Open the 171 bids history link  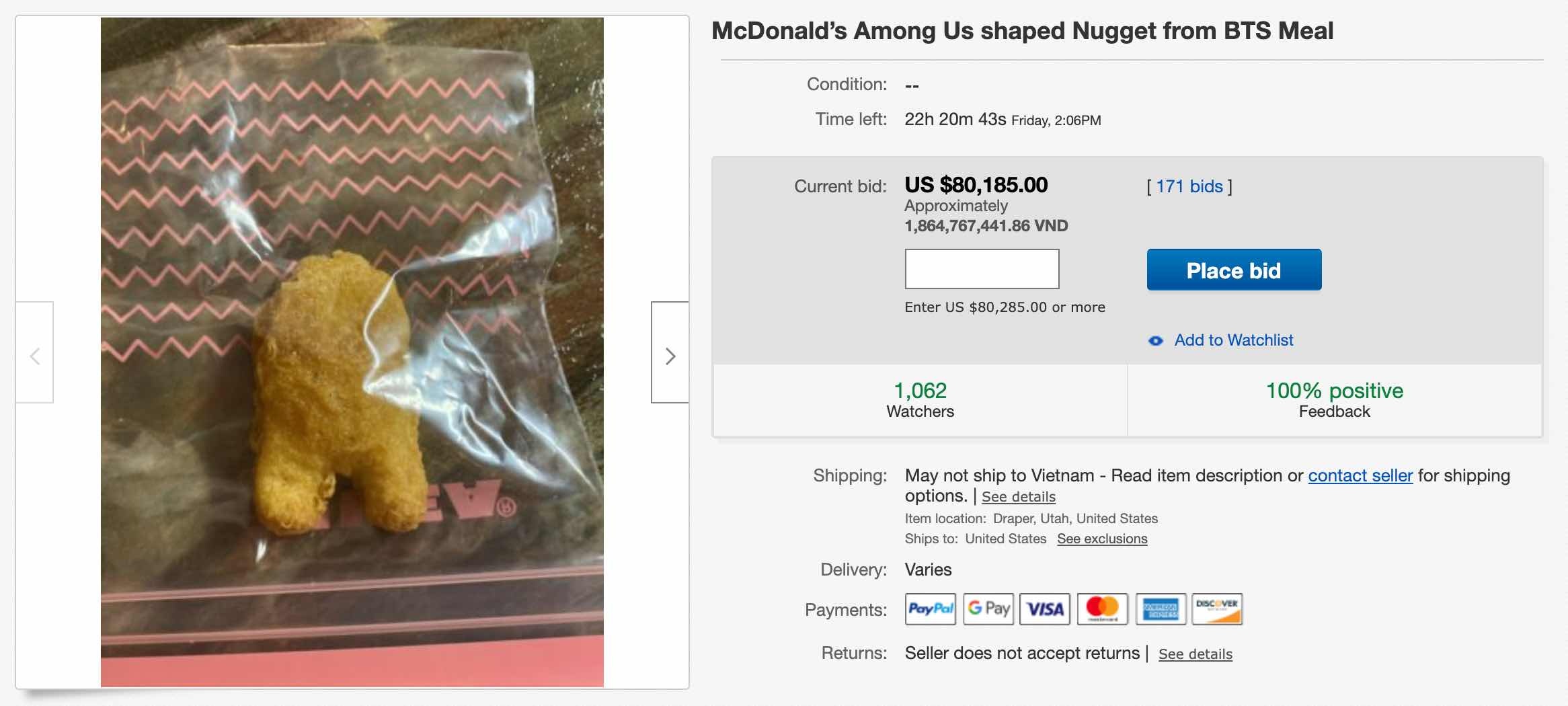(1189, 186)
